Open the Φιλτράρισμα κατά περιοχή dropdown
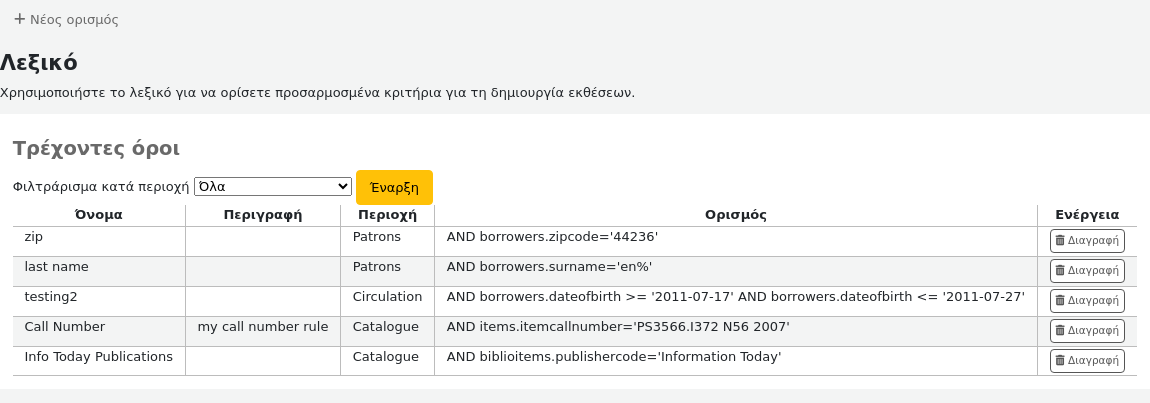Screen dimensions: 1150x403 (272, 186)
